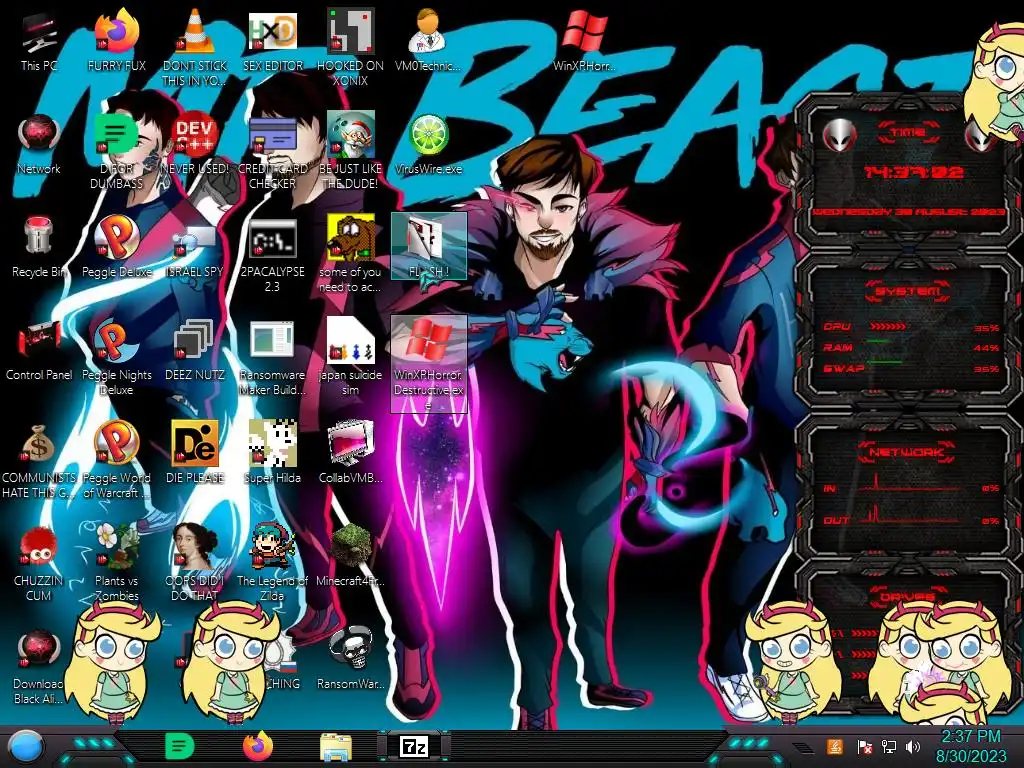Open the green DIFOR DUMBASS desktop shortcut
The width and height of the screenshot is (1024, 768).
116,150
